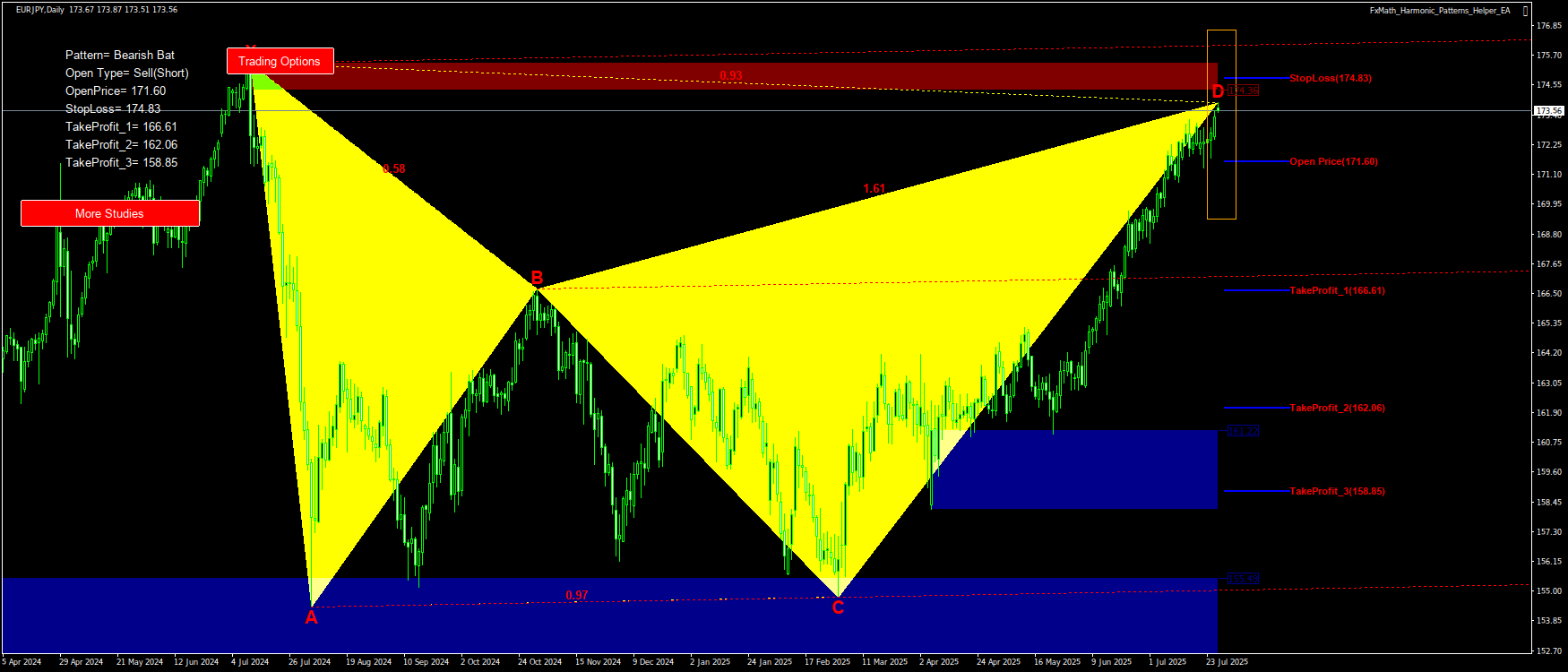The width and height of the screenshot is (1568, 672).
Task: Click the Open Price(171.60) level label
Action: point(1333,161)
